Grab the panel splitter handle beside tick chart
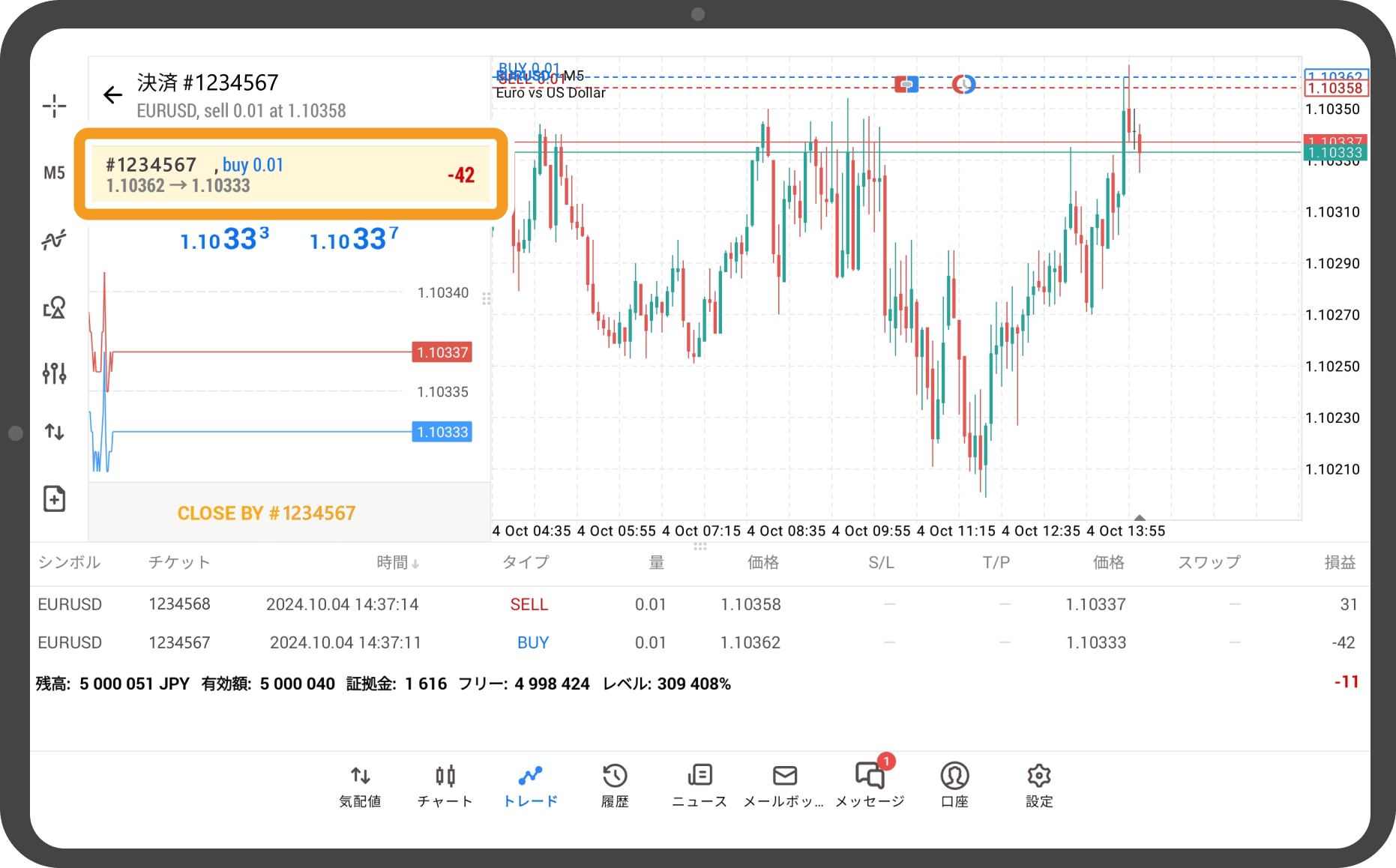The image size is (1396, 868). point(487,299)
